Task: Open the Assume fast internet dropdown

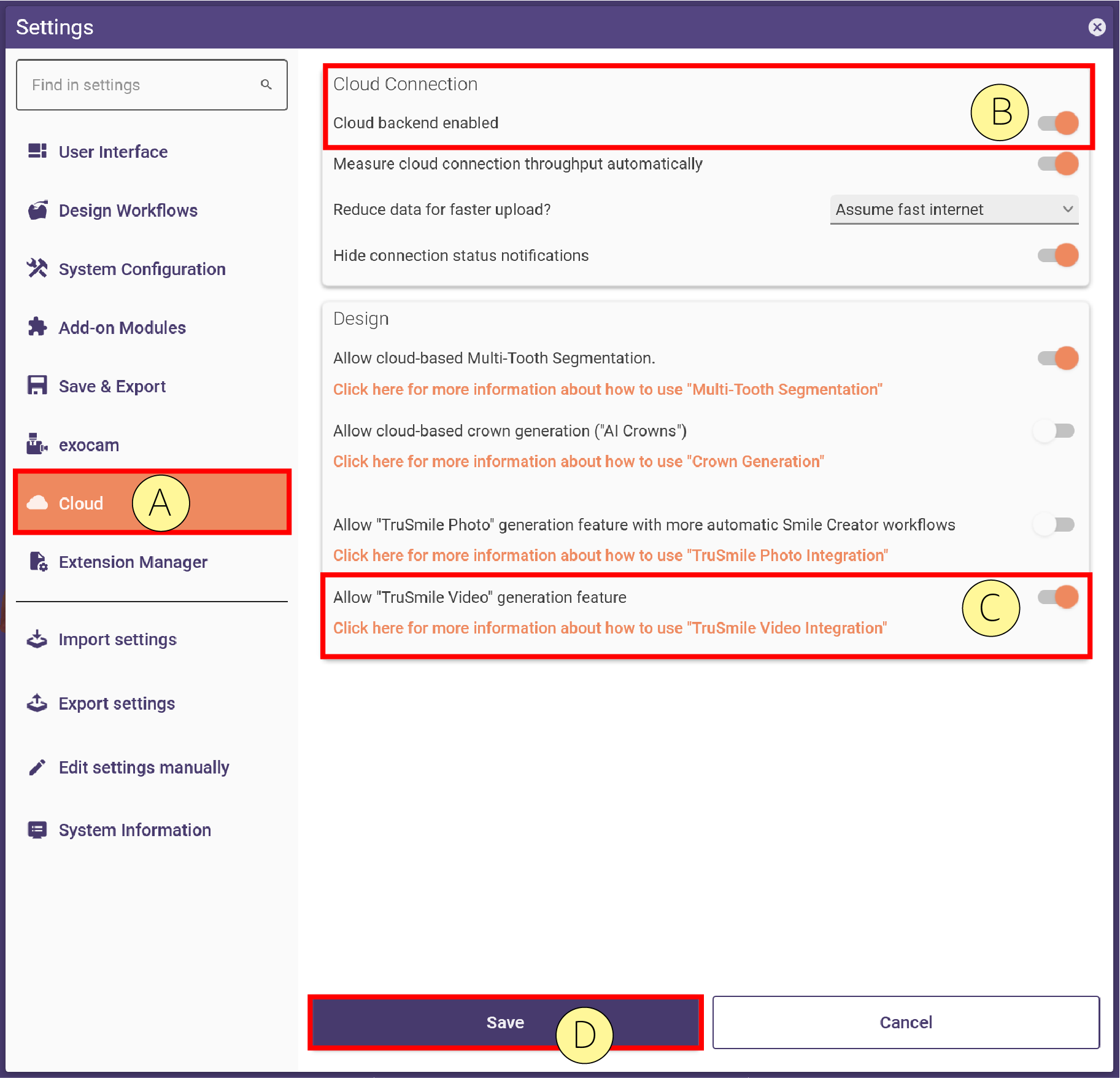Action: point(954,209)
